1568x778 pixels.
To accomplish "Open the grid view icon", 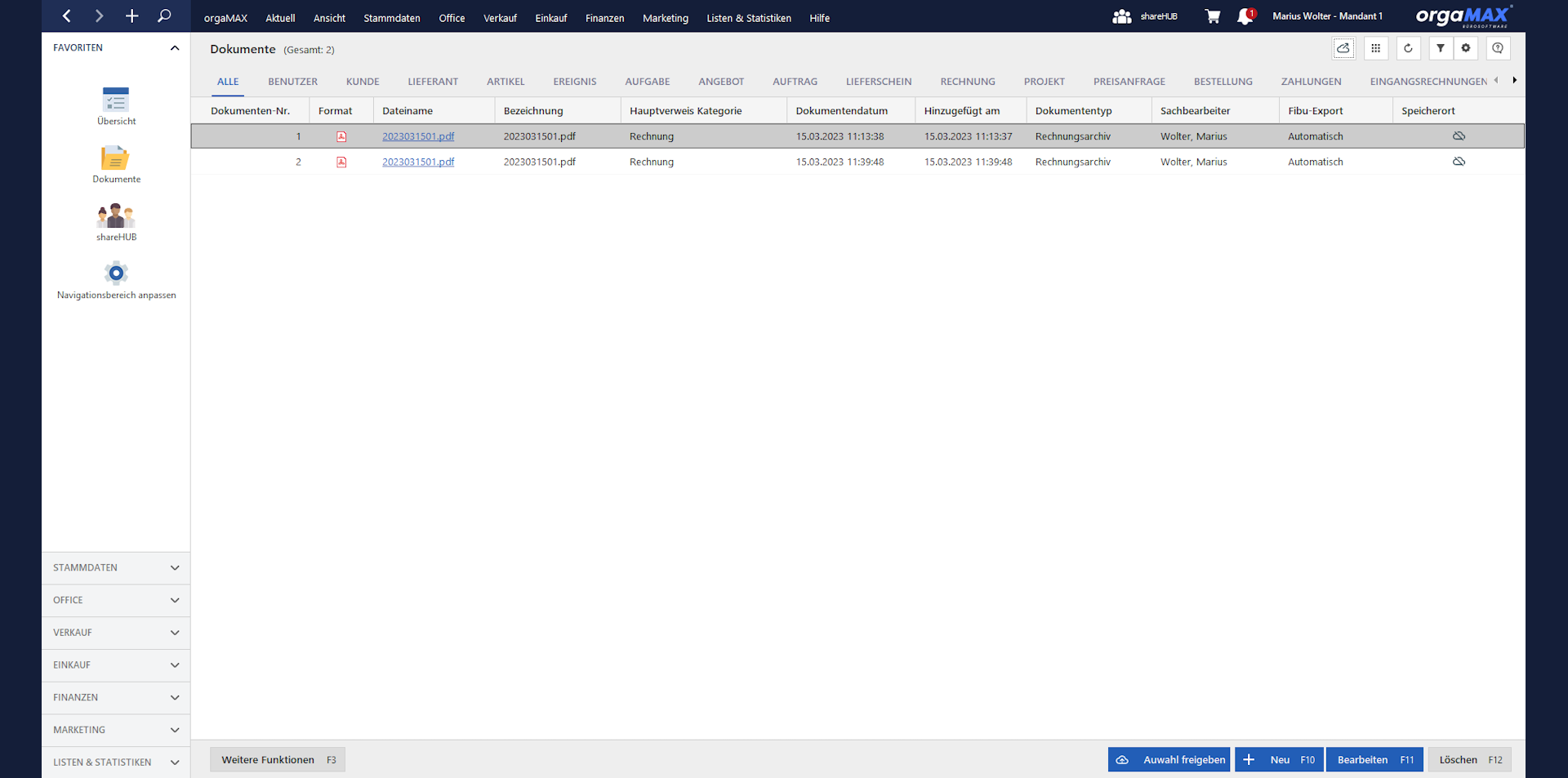I will pos(1376,48).
